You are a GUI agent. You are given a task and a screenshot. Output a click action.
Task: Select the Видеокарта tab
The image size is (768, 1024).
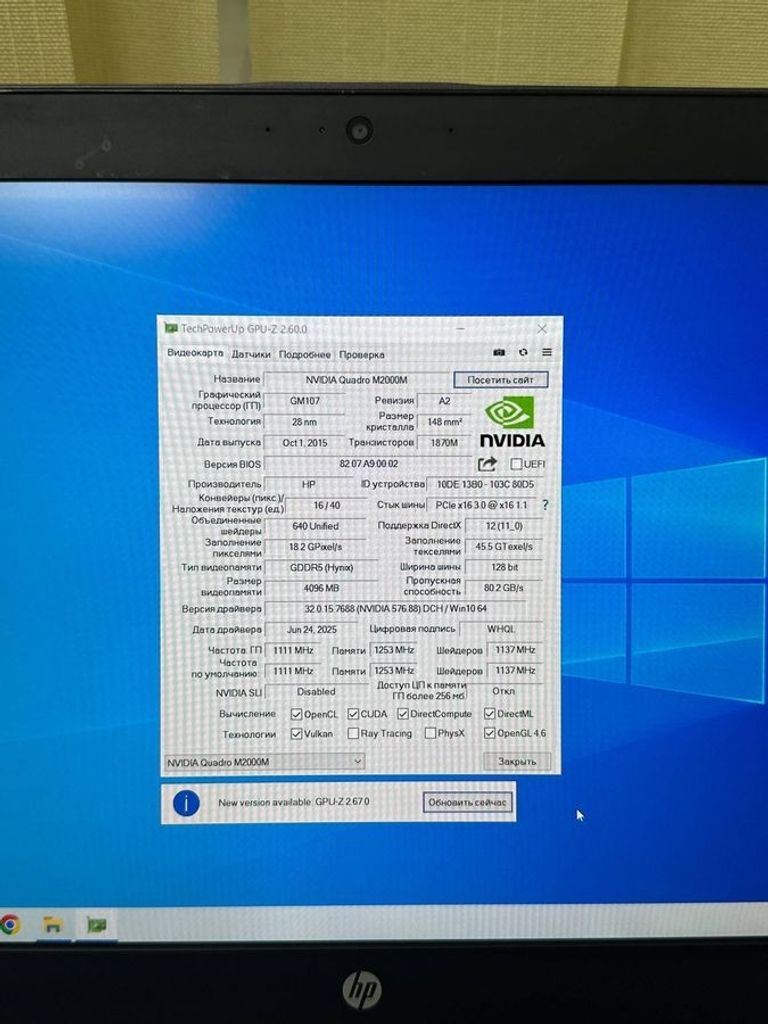click(x=195, y=353)
